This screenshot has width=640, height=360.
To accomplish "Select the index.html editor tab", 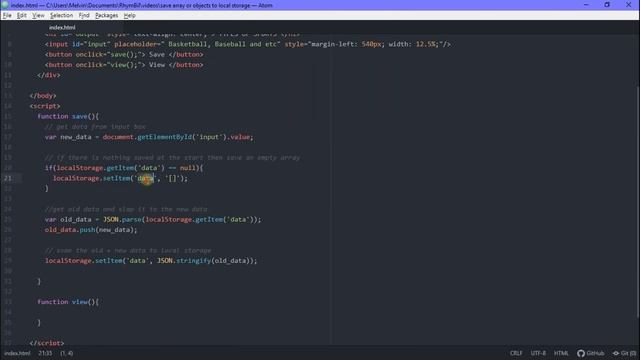I will point(62,27).
